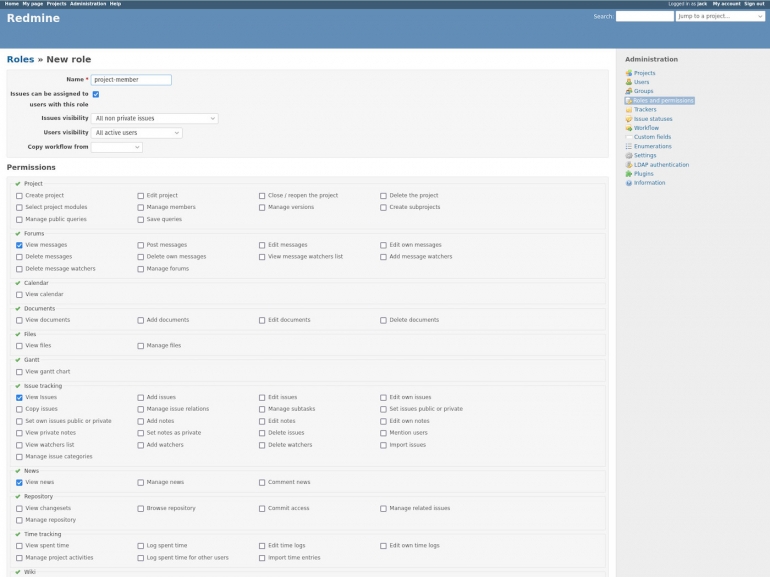This screenshot has width=770, height=577.
Task: Open My account link
Action: tap(726, 3)
